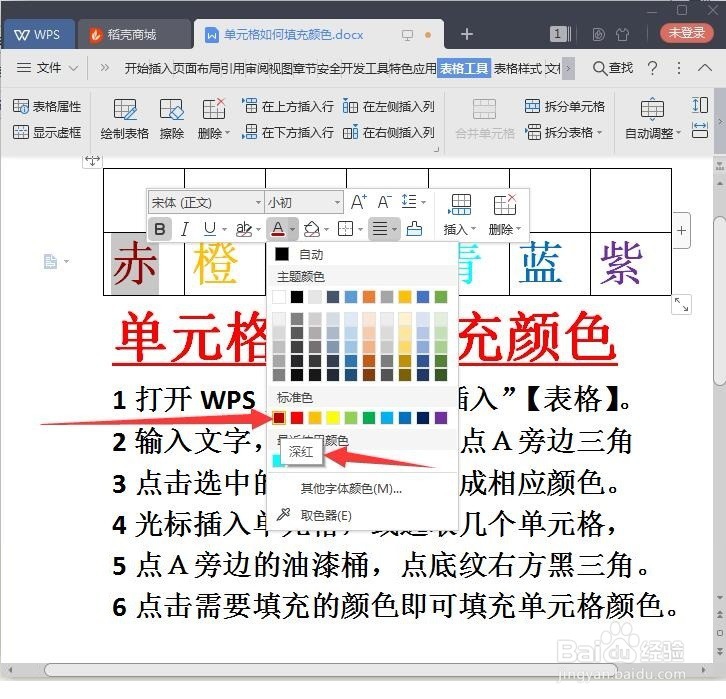The height and width of the screenshot is (699, 726).
Task: Open the 稻壳商城 tab
Action: point(134,34)
